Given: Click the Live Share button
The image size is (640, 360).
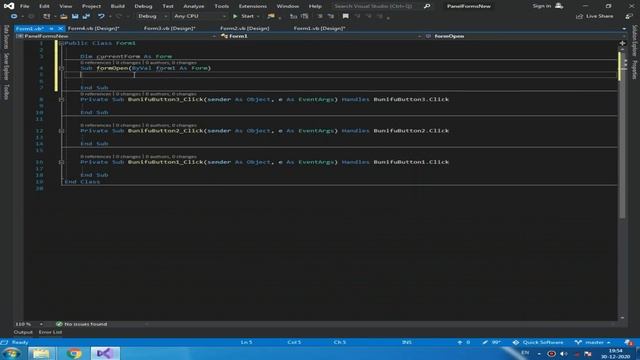Looking at the screenshot, I should pyautogui.click(x=595, y=16).
